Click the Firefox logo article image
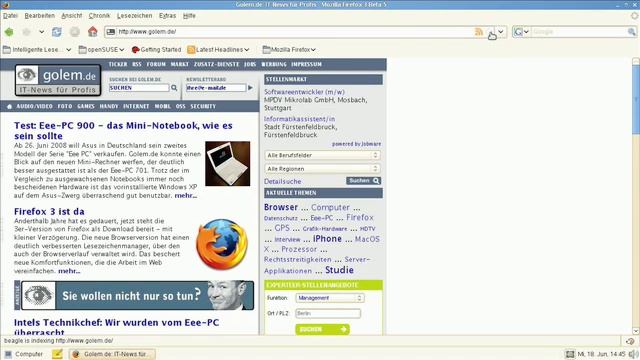The image size is (640, 360). click(x=222, y=244)
